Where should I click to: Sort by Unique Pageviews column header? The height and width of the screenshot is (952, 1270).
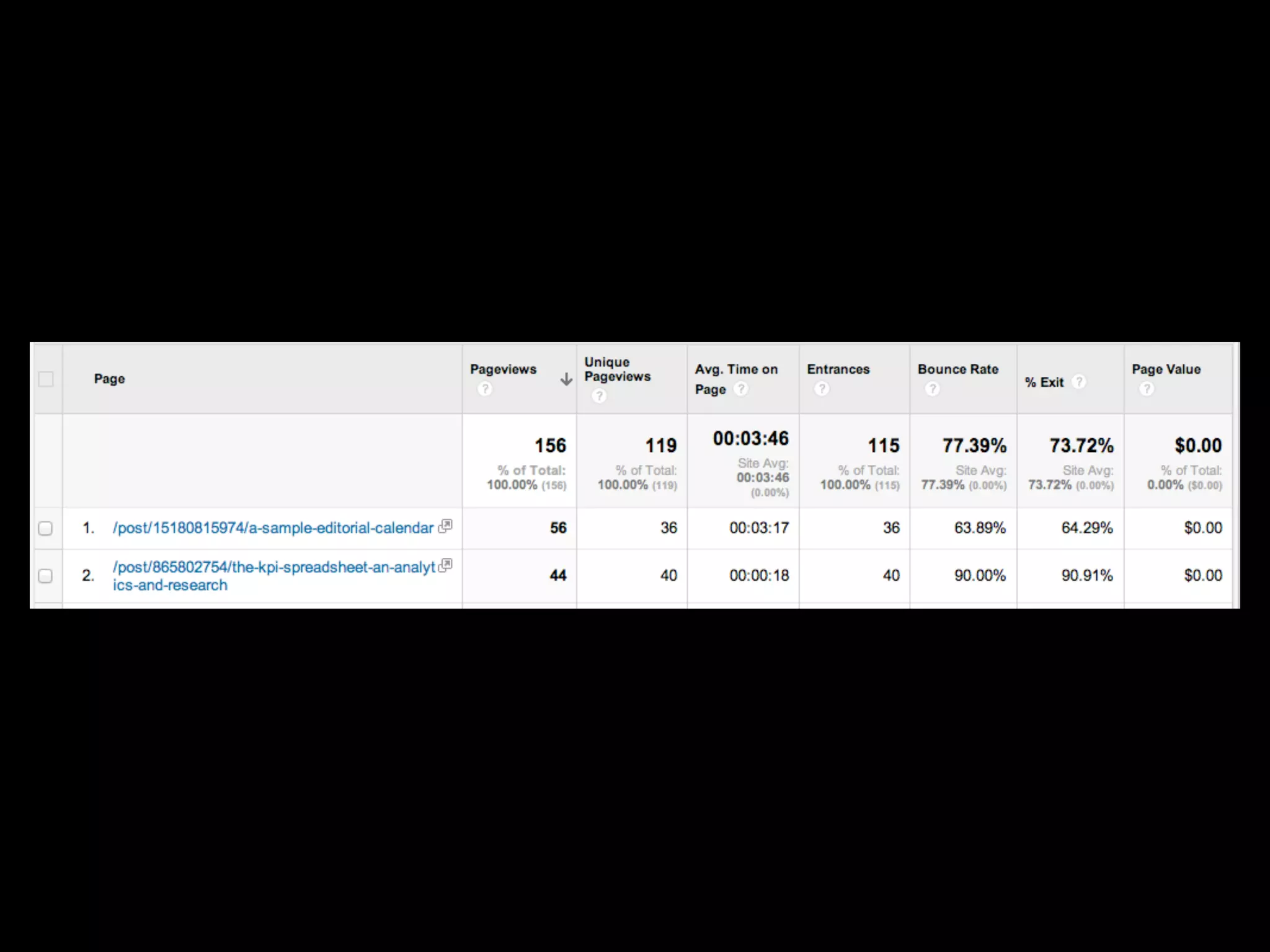tap(617, 369)
